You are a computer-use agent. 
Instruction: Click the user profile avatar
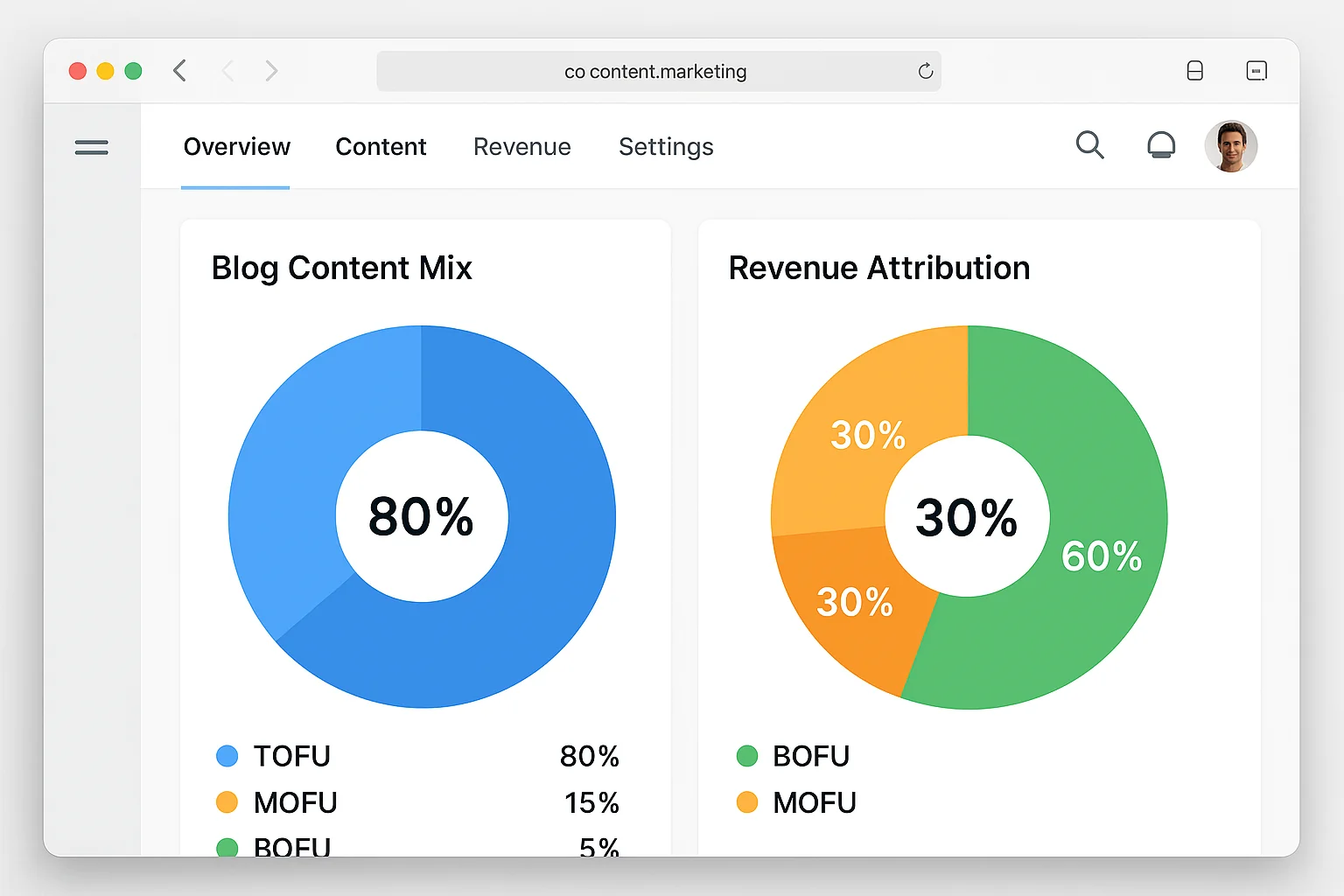[x=1231, y=146]
